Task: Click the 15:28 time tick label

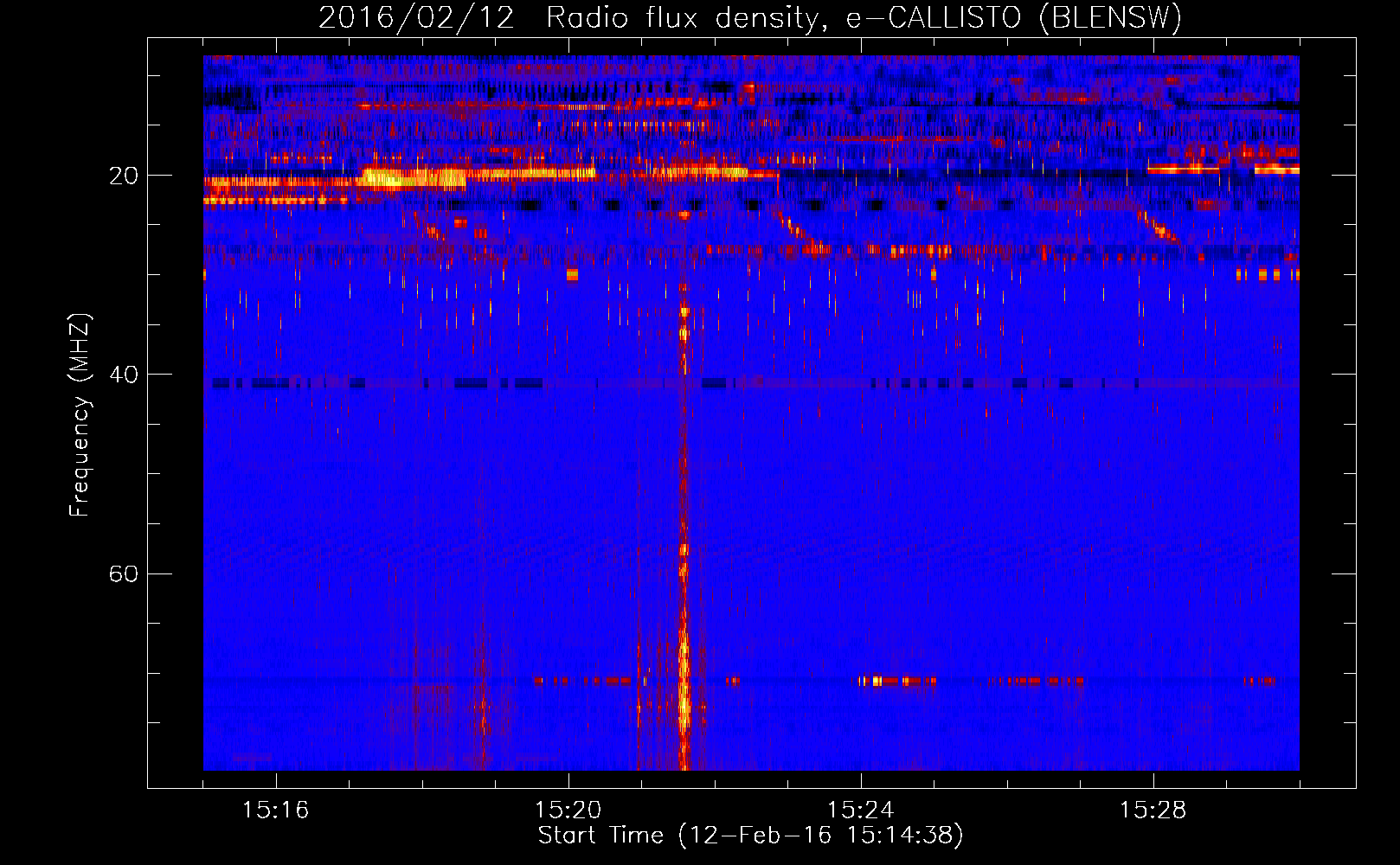Action: [x=1153, y=811]
